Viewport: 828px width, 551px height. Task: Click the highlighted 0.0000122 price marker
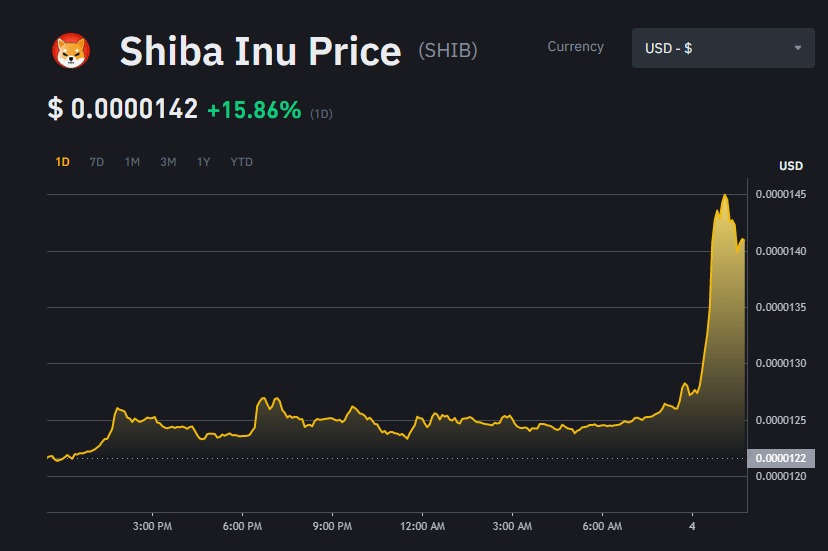tap(781, 458)
